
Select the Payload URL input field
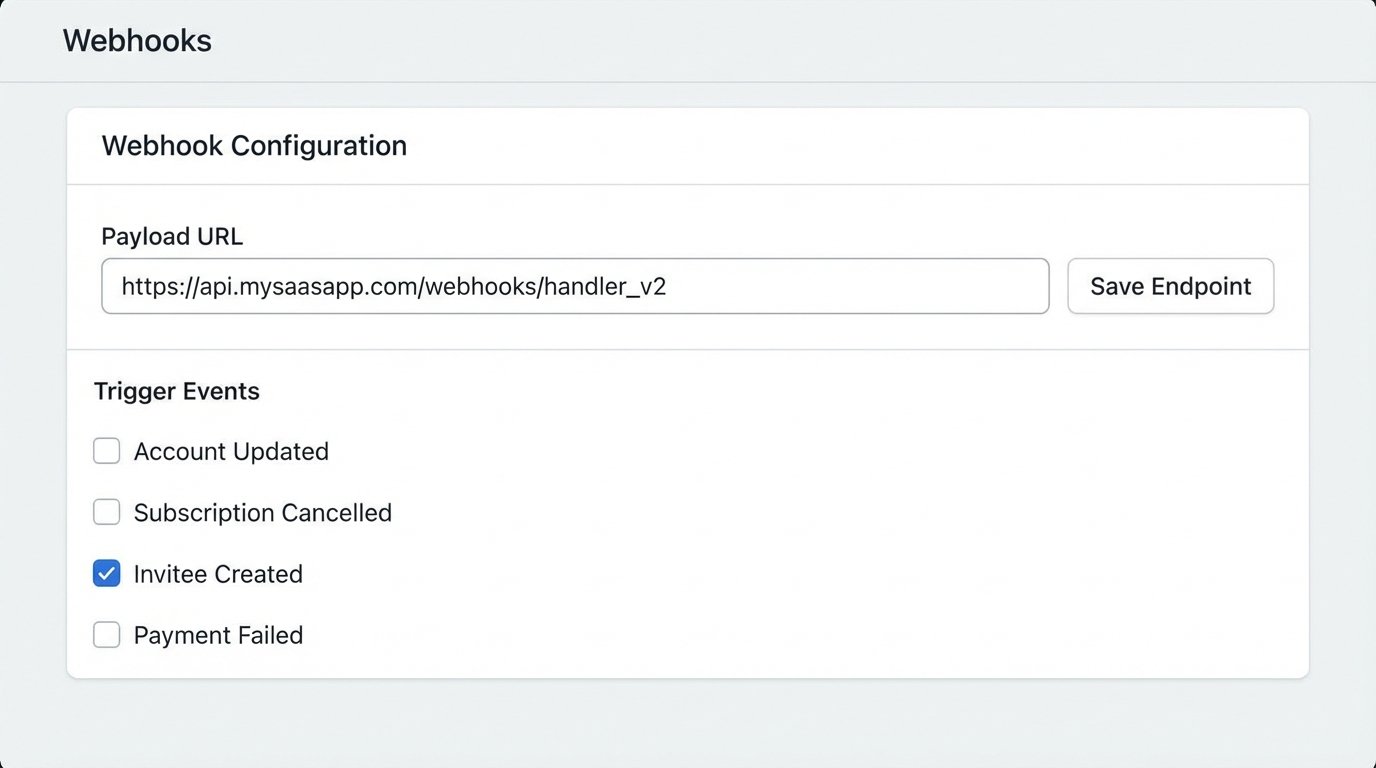coord(575,286)
